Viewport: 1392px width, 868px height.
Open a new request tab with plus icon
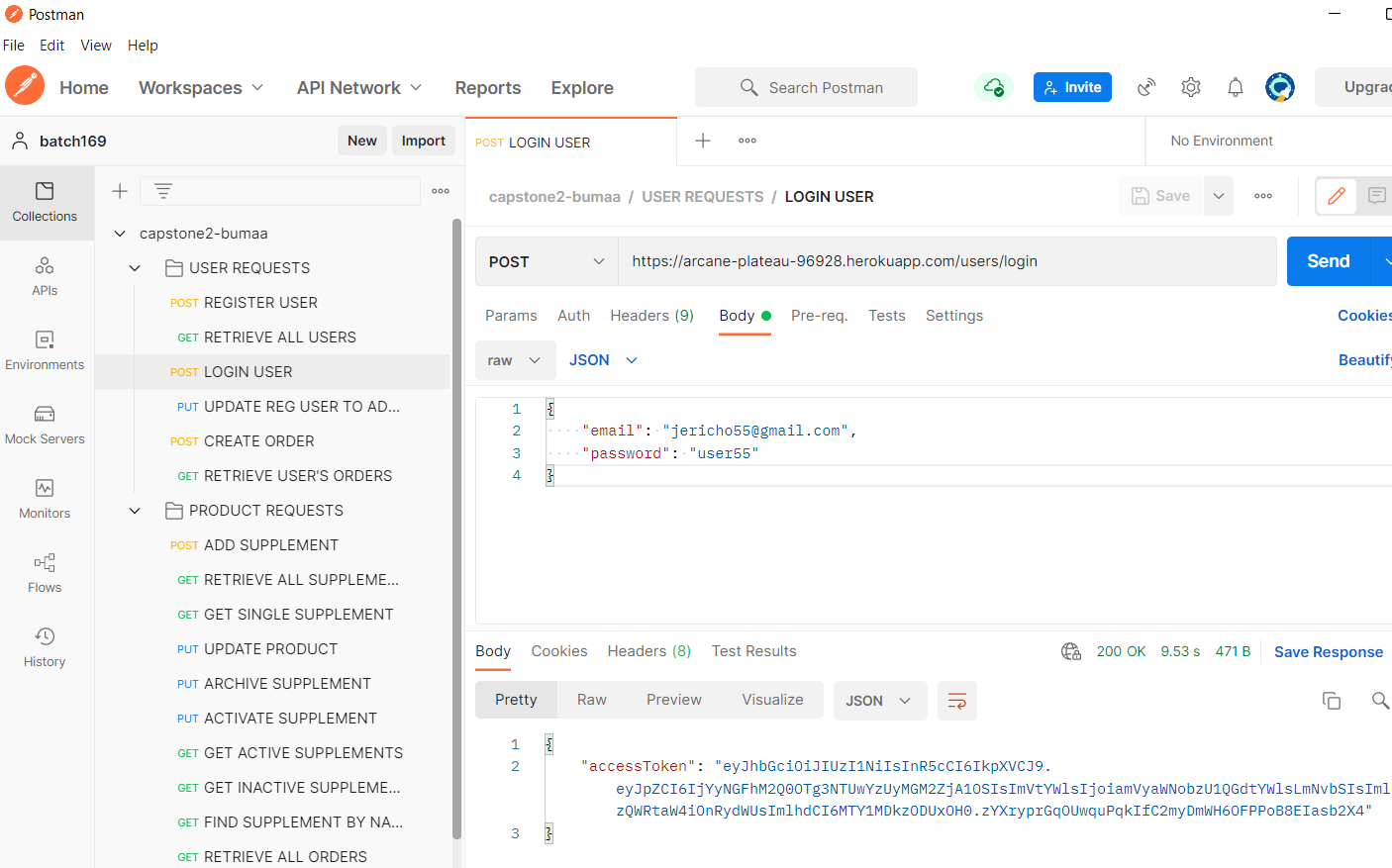pyautogui.click(x=703, y=141)
